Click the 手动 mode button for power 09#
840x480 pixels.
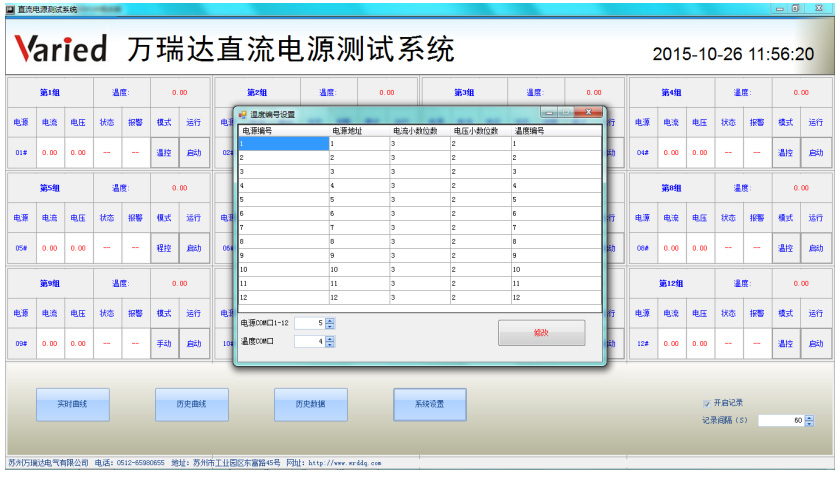[164, 343]
